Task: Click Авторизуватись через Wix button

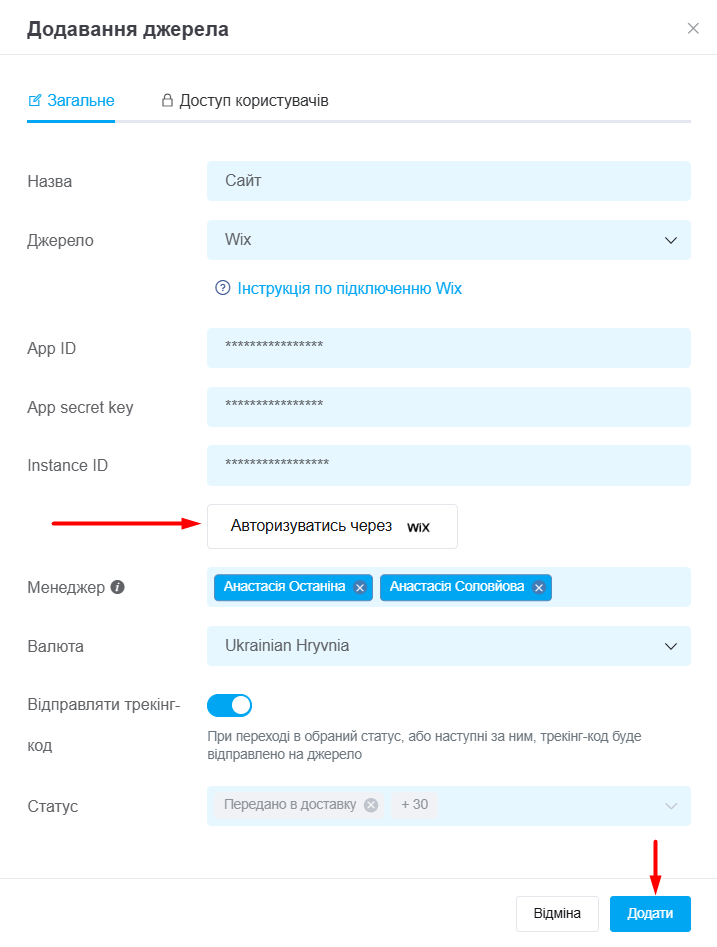Action: pyautogui.click(x=332, y=526)
